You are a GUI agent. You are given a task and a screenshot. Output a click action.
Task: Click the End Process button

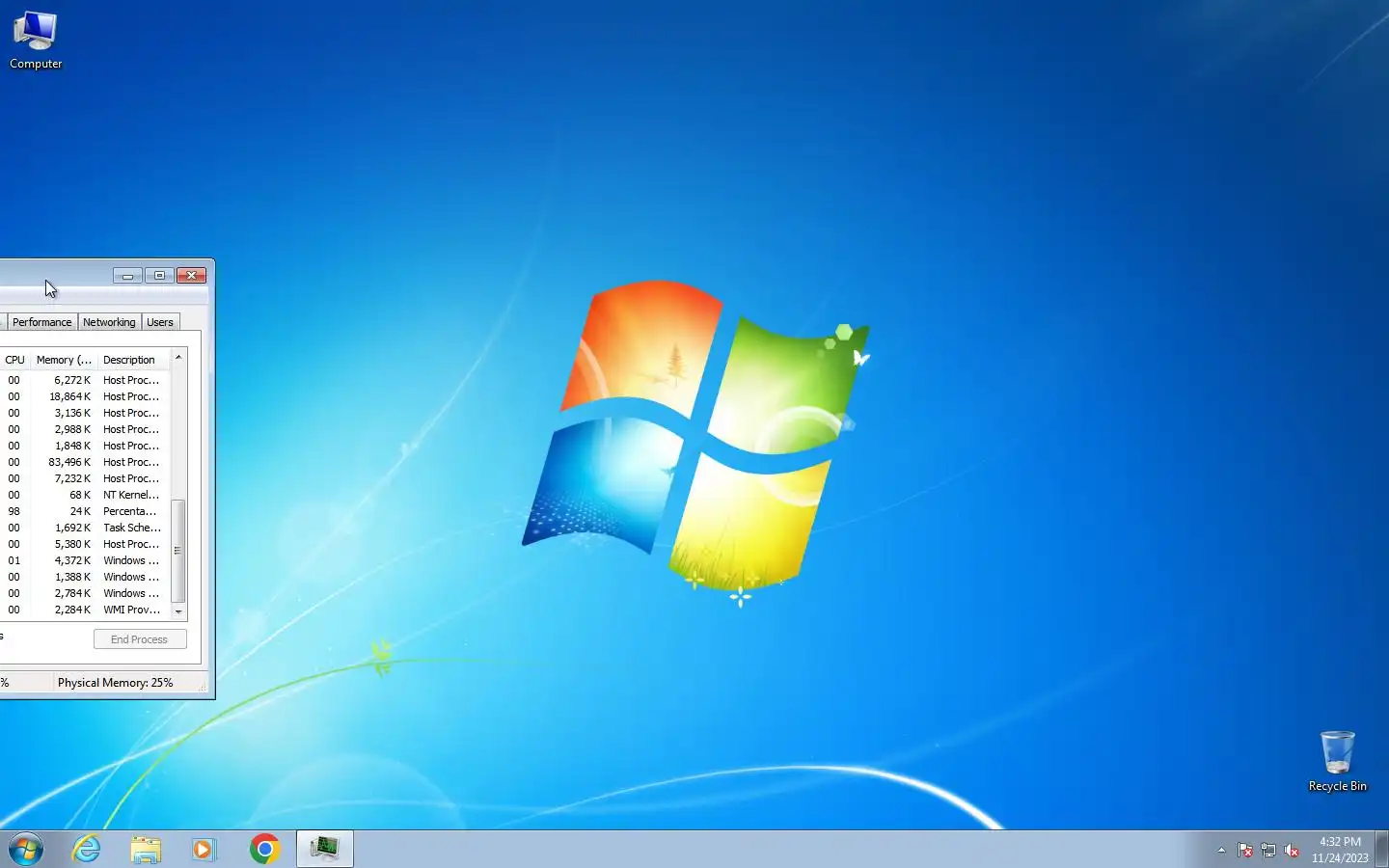pos(140,639)
